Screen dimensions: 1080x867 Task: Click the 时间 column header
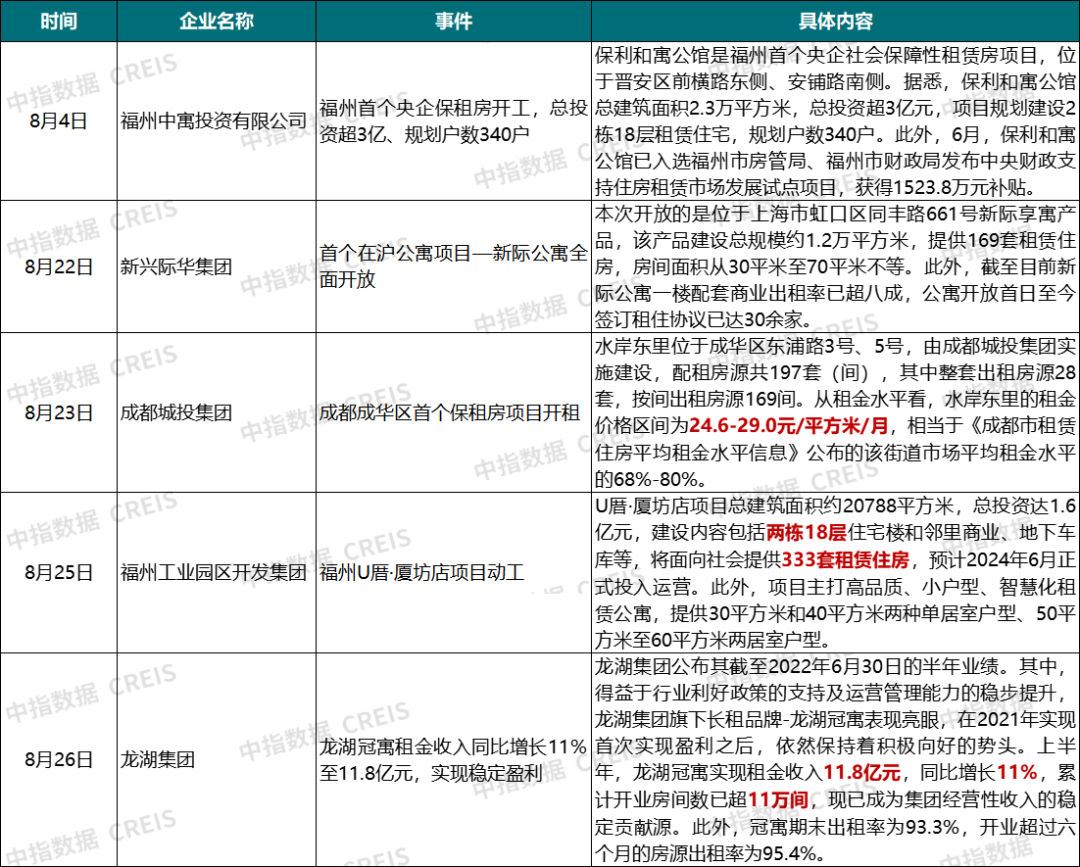point(59,21)
